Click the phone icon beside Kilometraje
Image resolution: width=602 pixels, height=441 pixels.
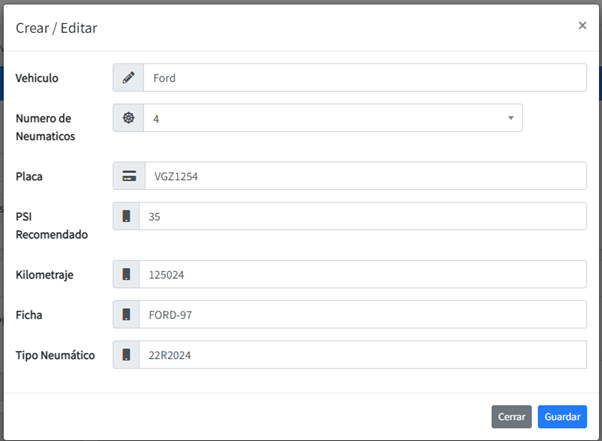[126, 274]
